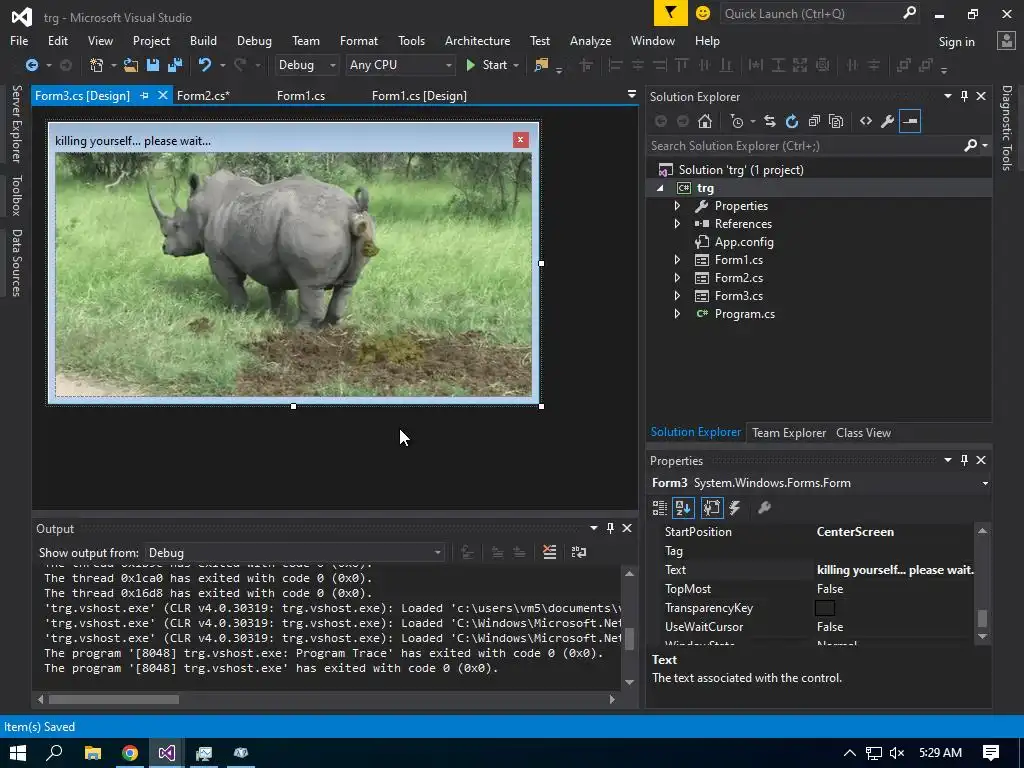Refresh the Solution Explorer
Image resolution: width=1024 pixels, height=768 pixels.
792,121
